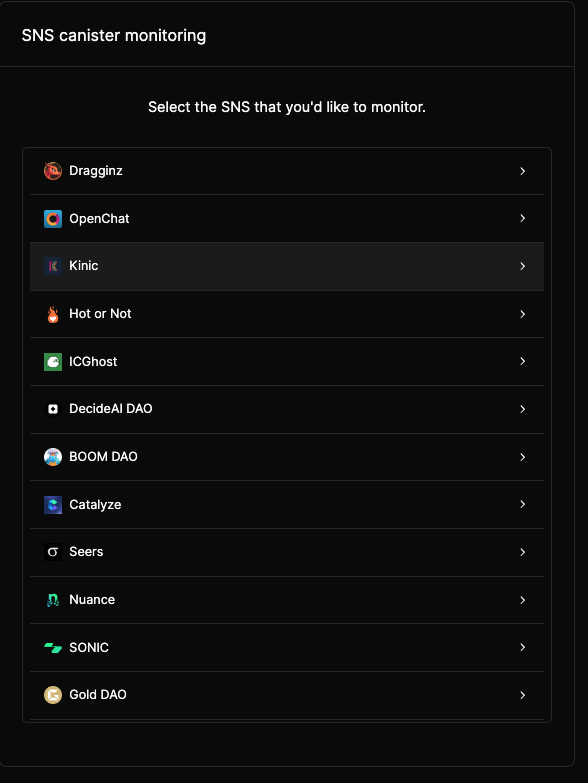Click the Catalyze cube icon
This screenshot has width=588, height=783.
tap(53, 505)
